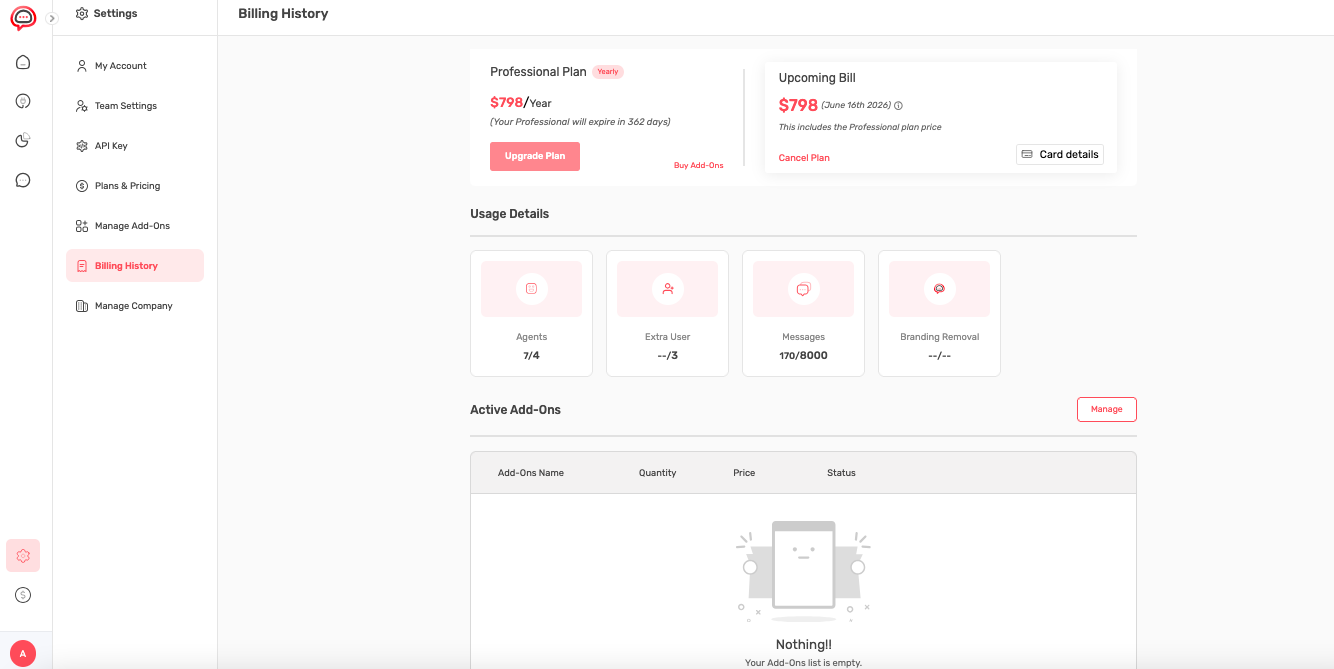Image resolution: width=1334 pixels, height=669 pixels.
Task: Cancel the current plan
Action: [803, 157]
